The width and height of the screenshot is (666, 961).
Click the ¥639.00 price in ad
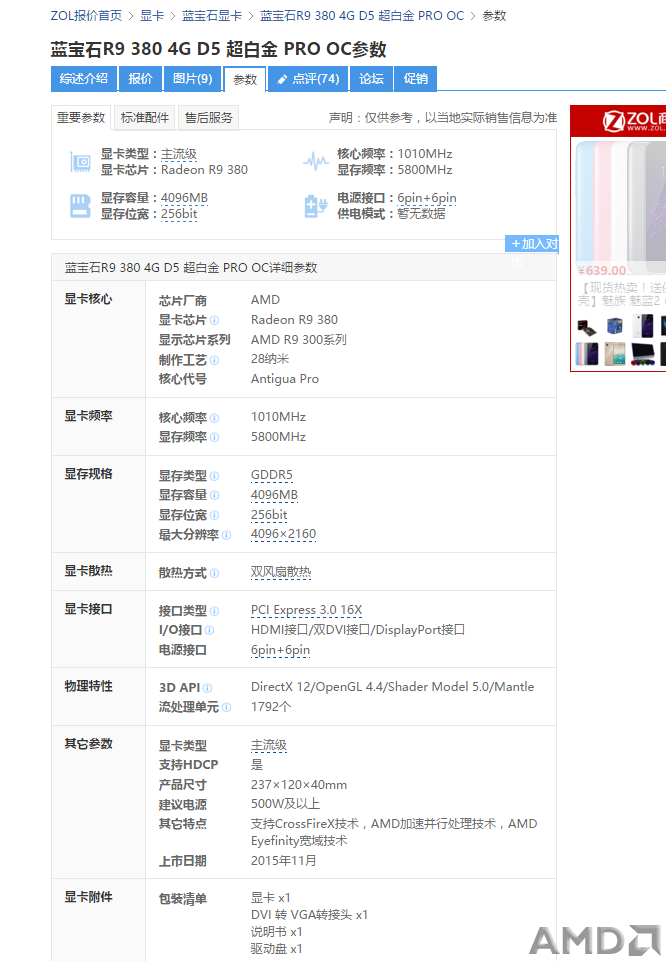(x=602, y=270)
